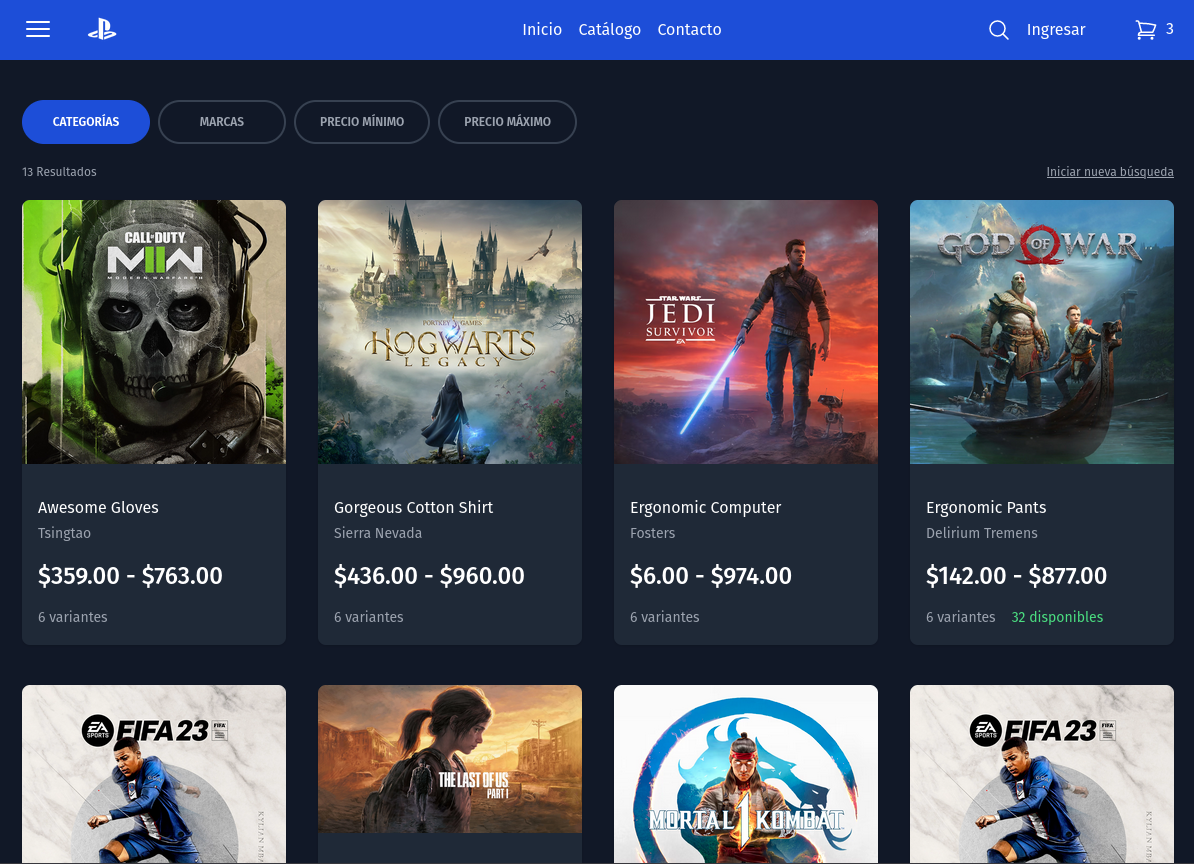Click the price $142.00 - $877.00
This screenshot has height=864, width=1194.
pyautogui.click(x=1017, y=576)
